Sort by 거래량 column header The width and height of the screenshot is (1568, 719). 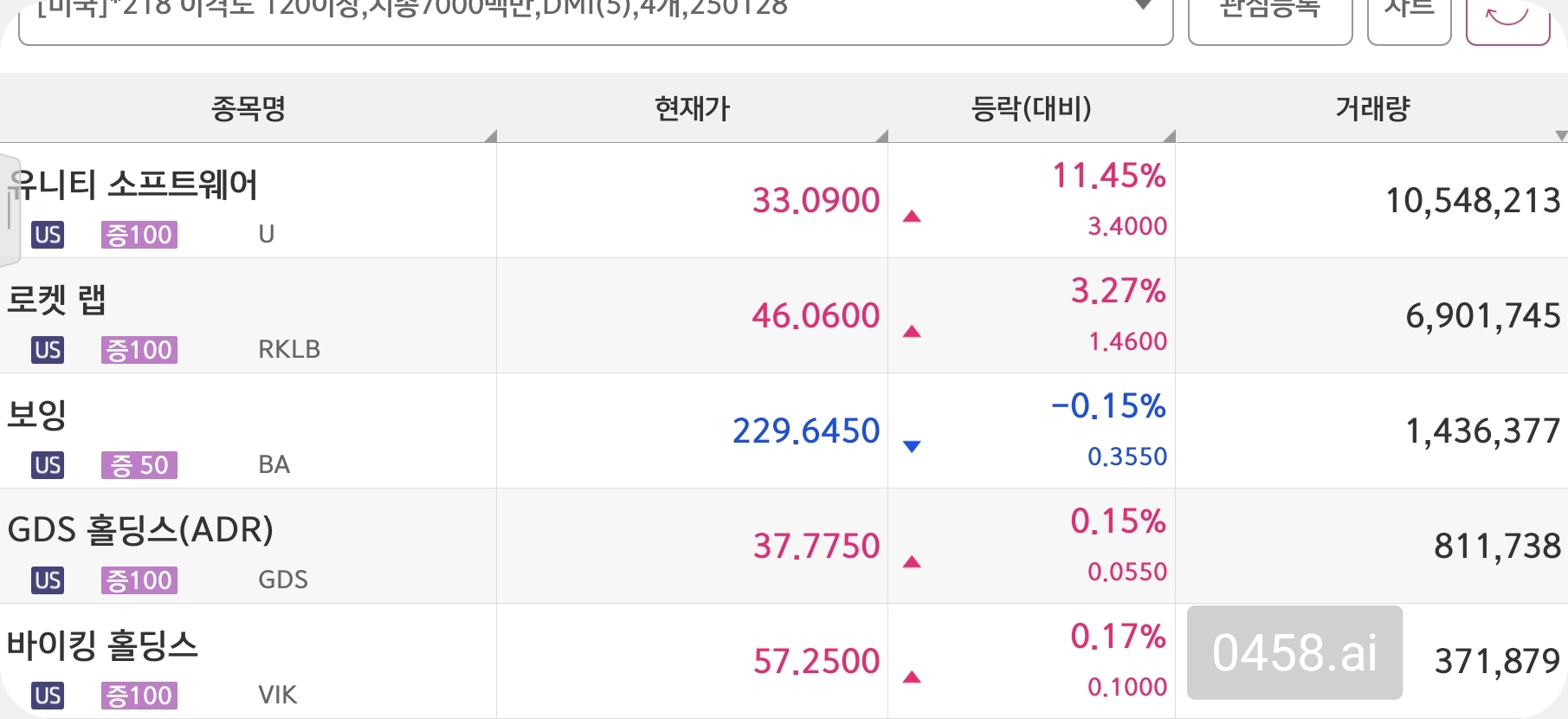coord(1372,108)
